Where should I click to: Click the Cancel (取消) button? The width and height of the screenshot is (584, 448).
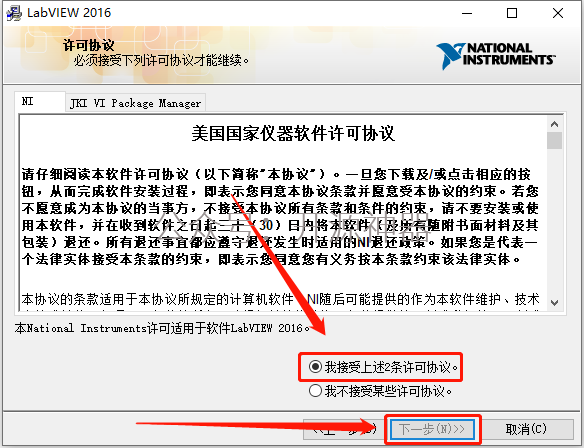click(x=526, y=429)
